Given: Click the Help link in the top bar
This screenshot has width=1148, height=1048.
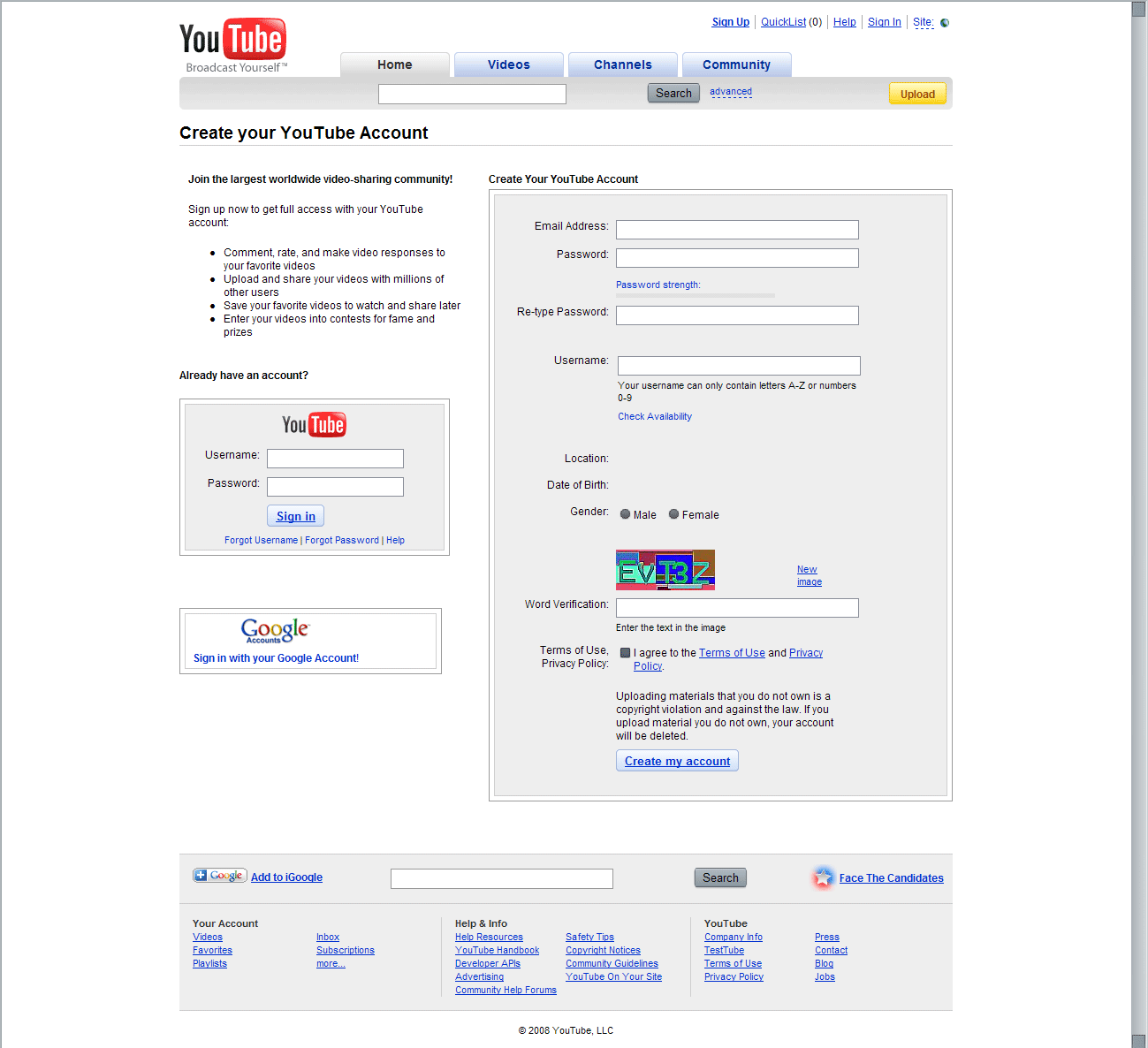Looking at the screenshot, I should point(845,22).
